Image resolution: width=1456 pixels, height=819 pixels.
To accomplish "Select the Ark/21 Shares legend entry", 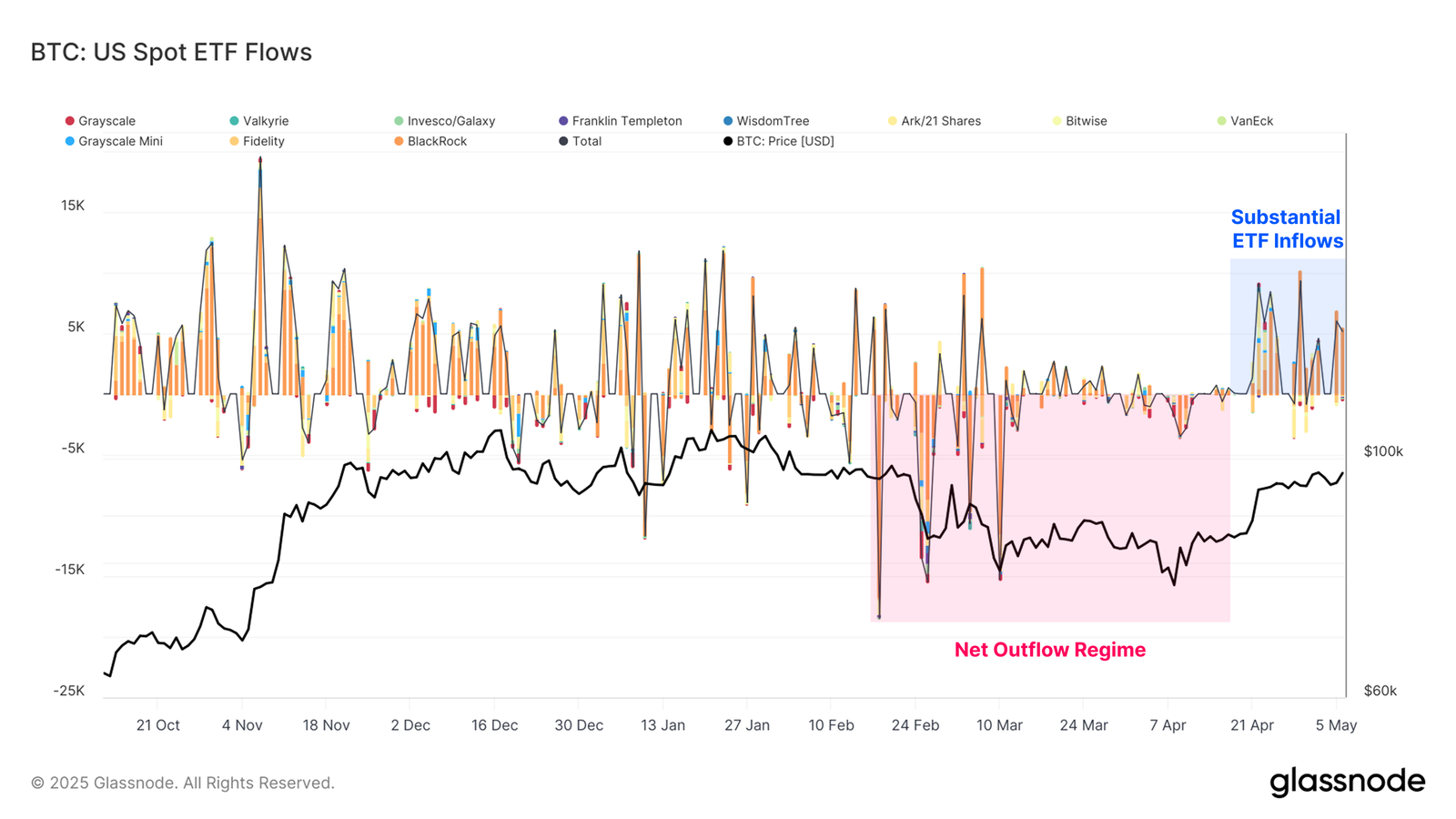I will (940, 120).
